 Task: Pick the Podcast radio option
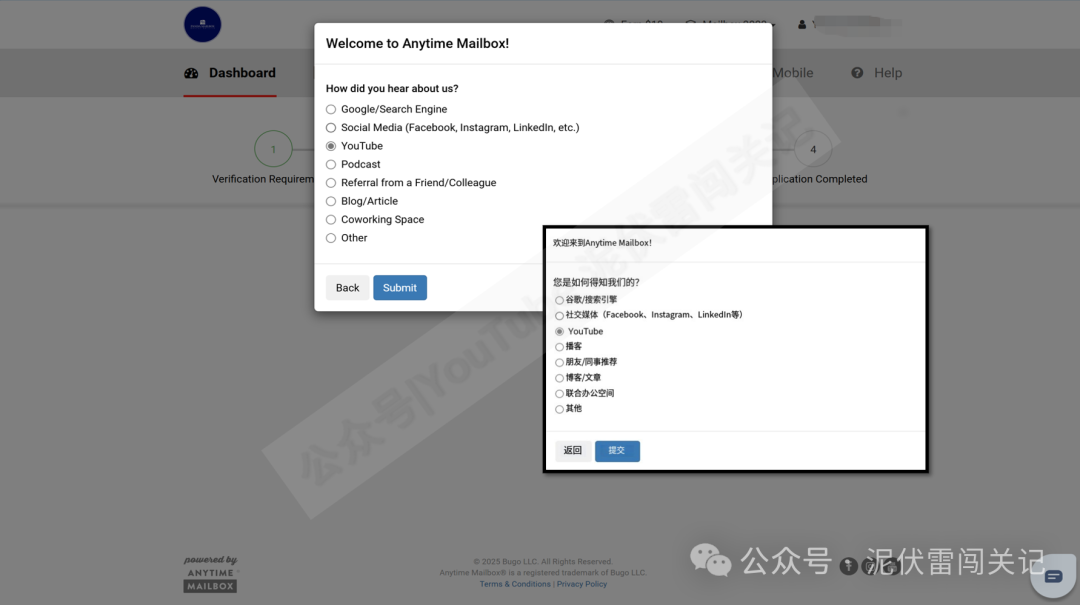[331, 164]
